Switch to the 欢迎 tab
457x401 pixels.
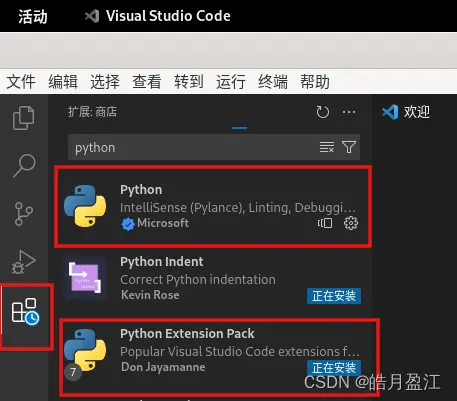[406, 112]
